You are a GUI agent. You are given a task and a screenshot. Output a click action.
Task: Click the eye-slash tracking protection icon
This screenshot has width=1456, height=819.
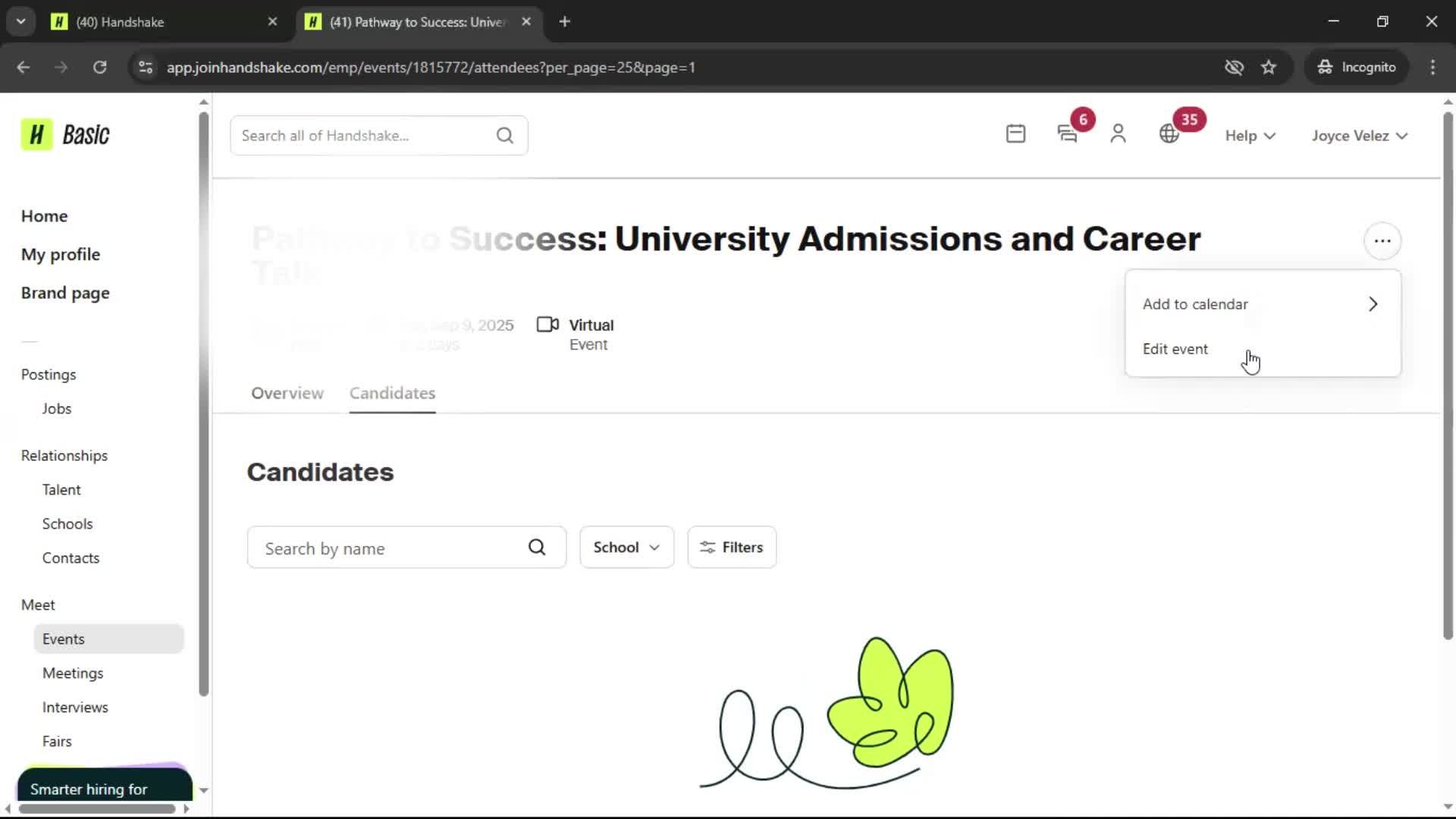(x=1234, y=67)
